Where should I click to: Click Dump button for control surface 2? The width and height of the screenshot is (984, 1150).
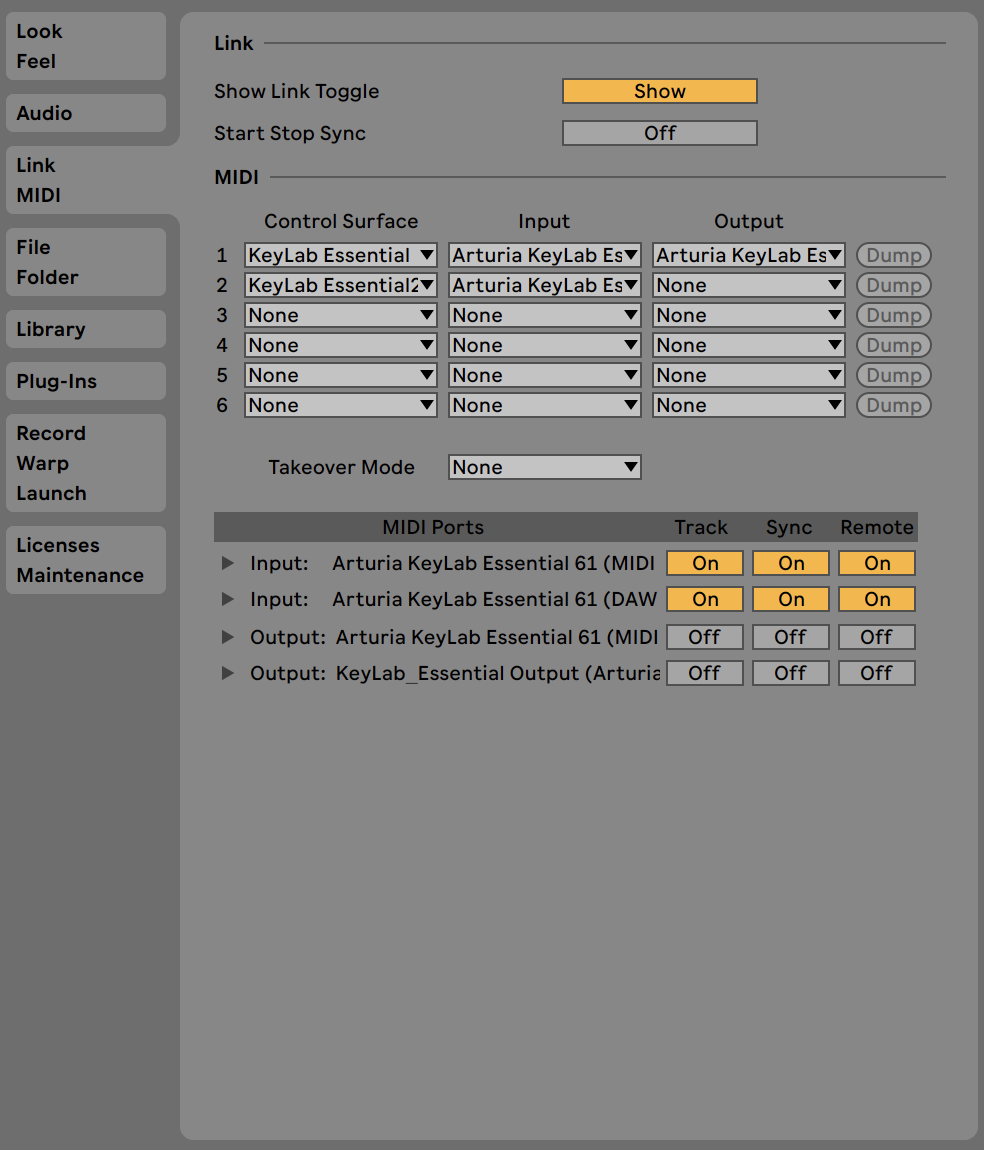[x=894, y=285]
